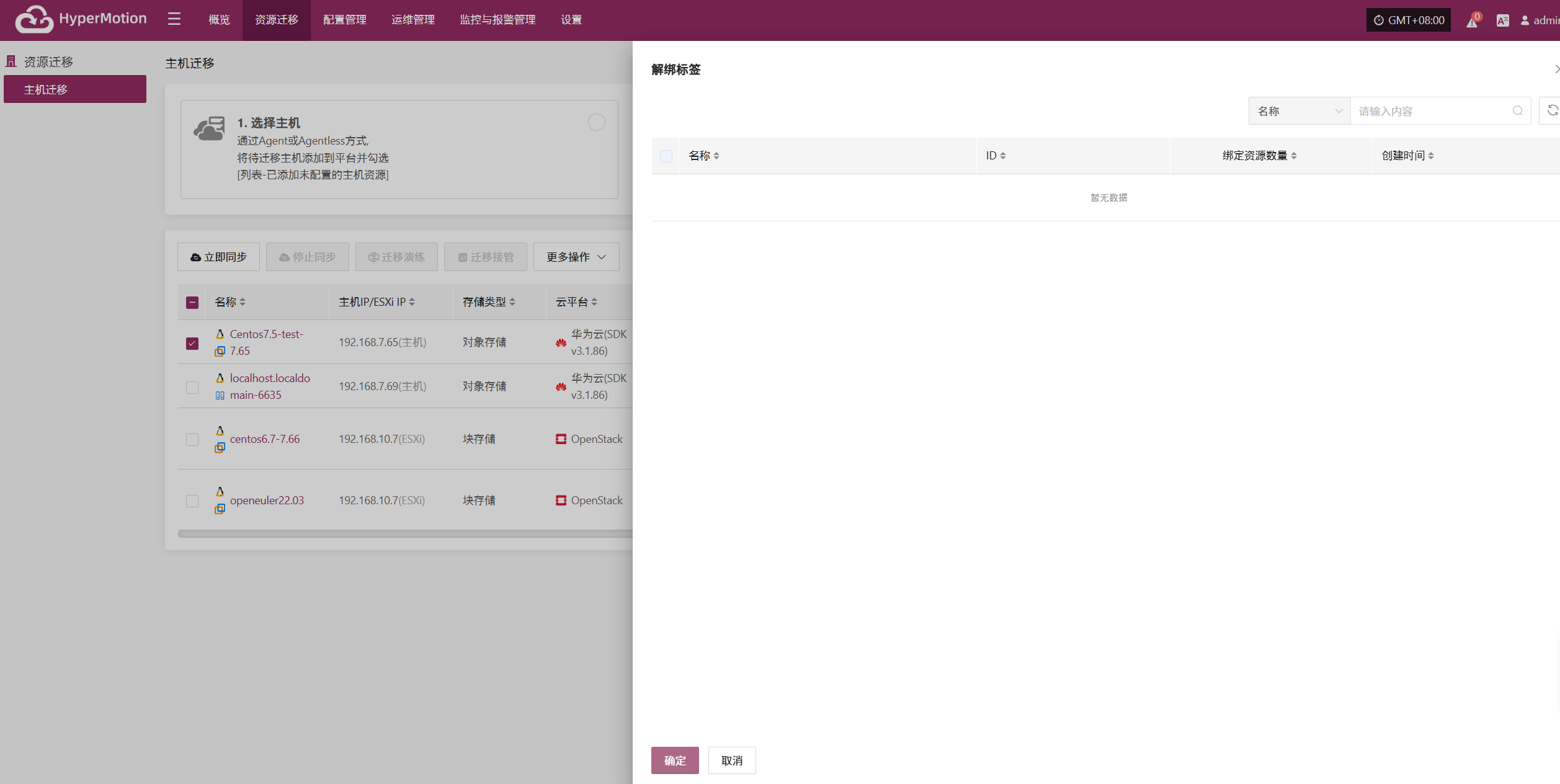
Task: Open the 概览 menu
Action: pyautogui.click(x=219, y=20)
